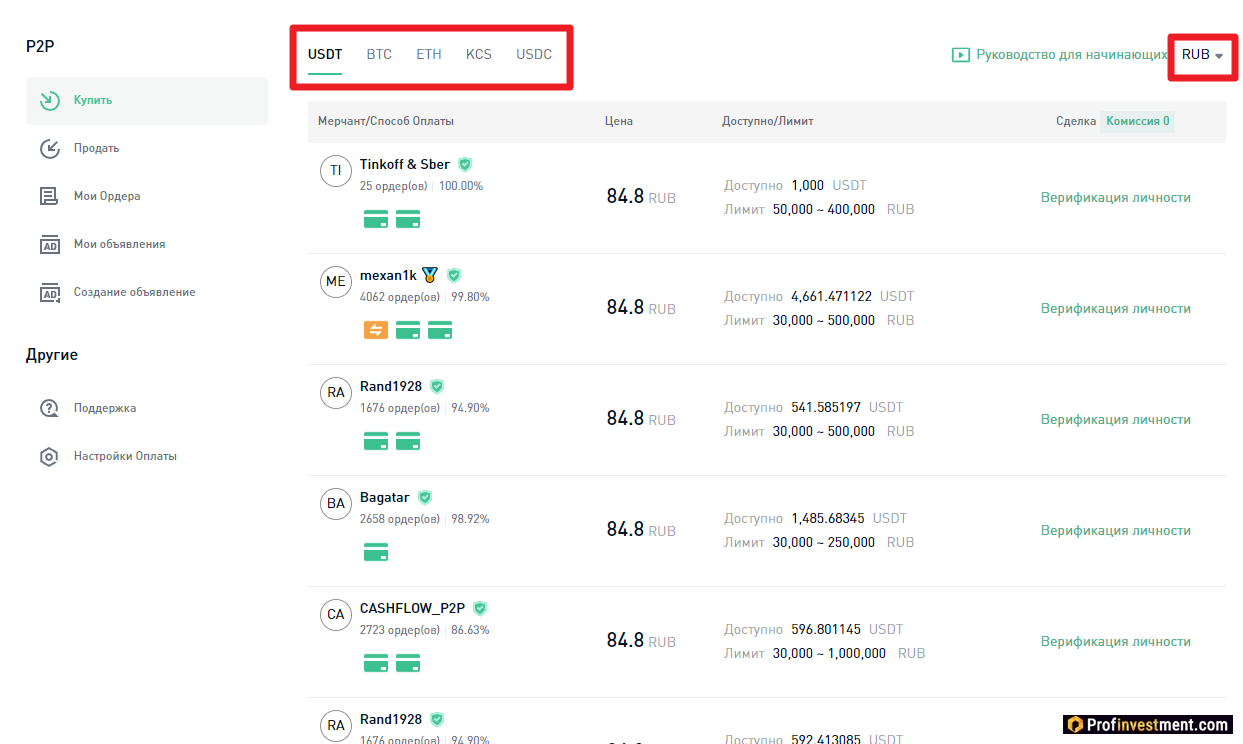The image size is (1243, 744).
Task: Click the Мерчант/Способ Оплаты column header
Action: [x=386, y=121]
